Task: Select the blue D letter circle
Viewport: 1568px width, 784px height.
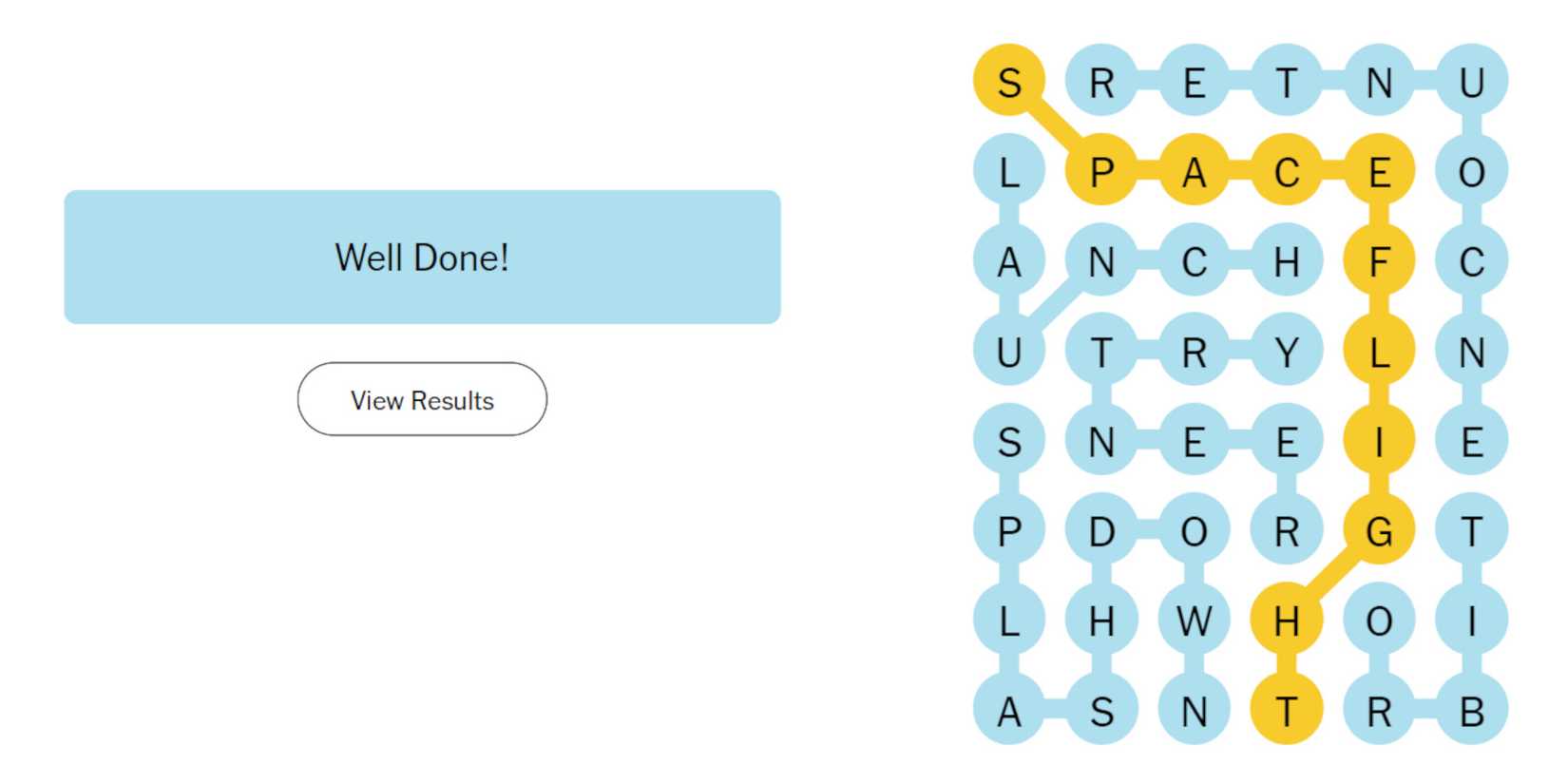Action: point(1102,529)
